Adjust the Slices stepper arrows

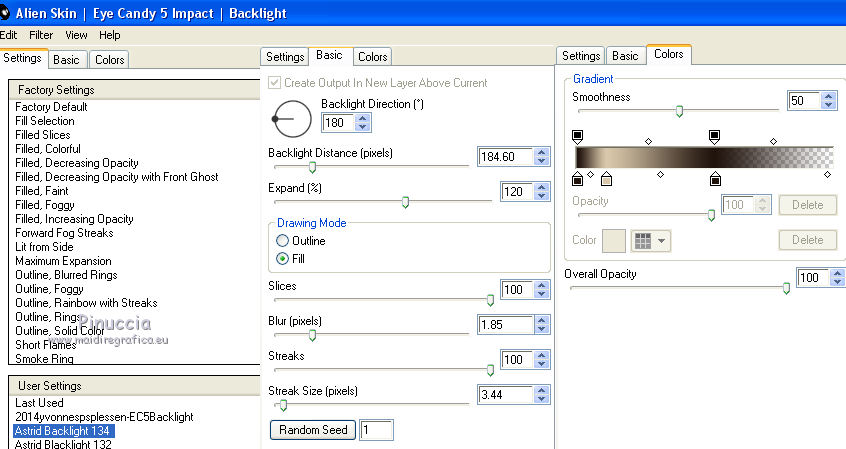pos(542,289)
